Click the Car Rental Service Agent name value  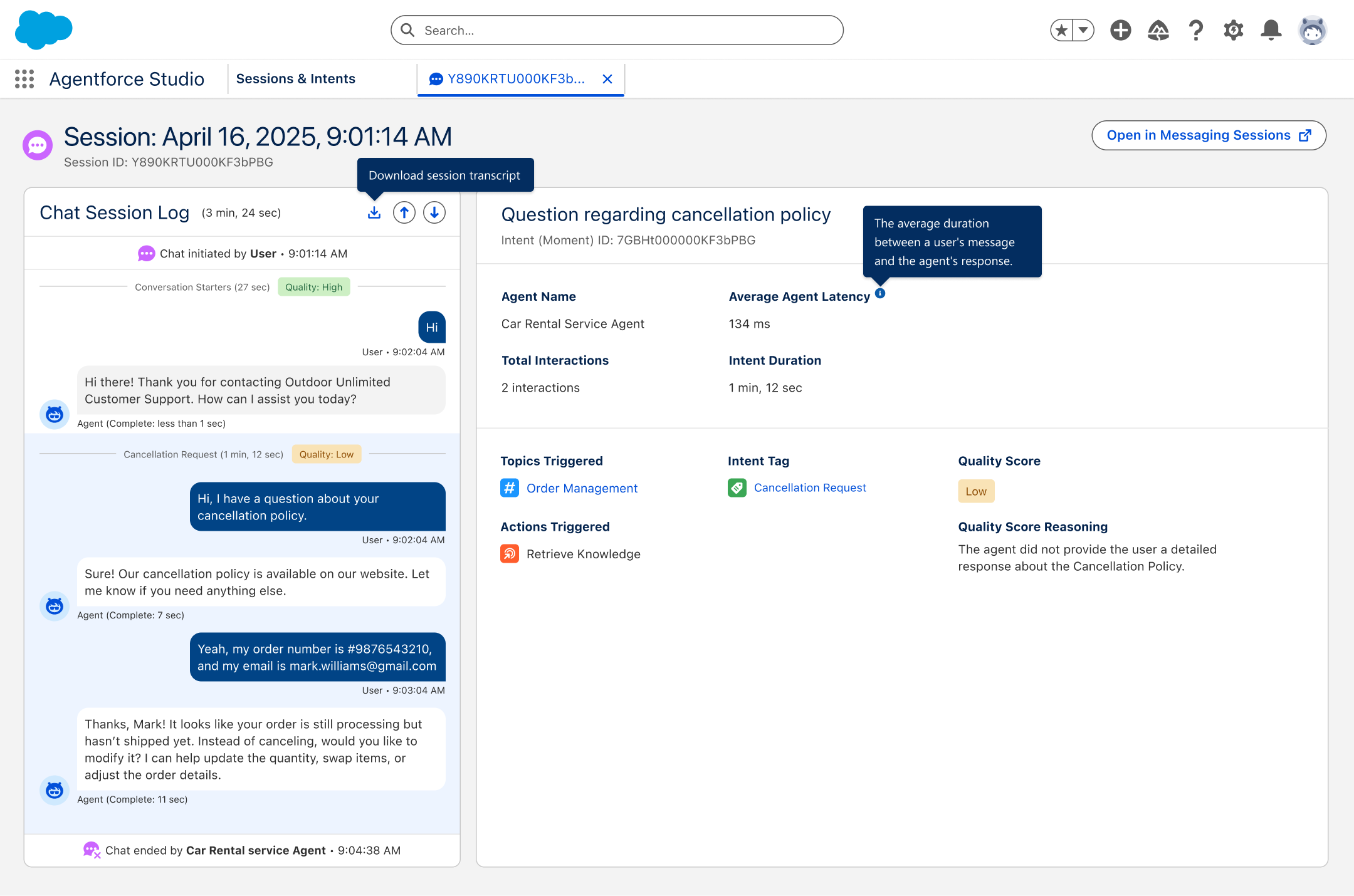(x=573, y=324)
